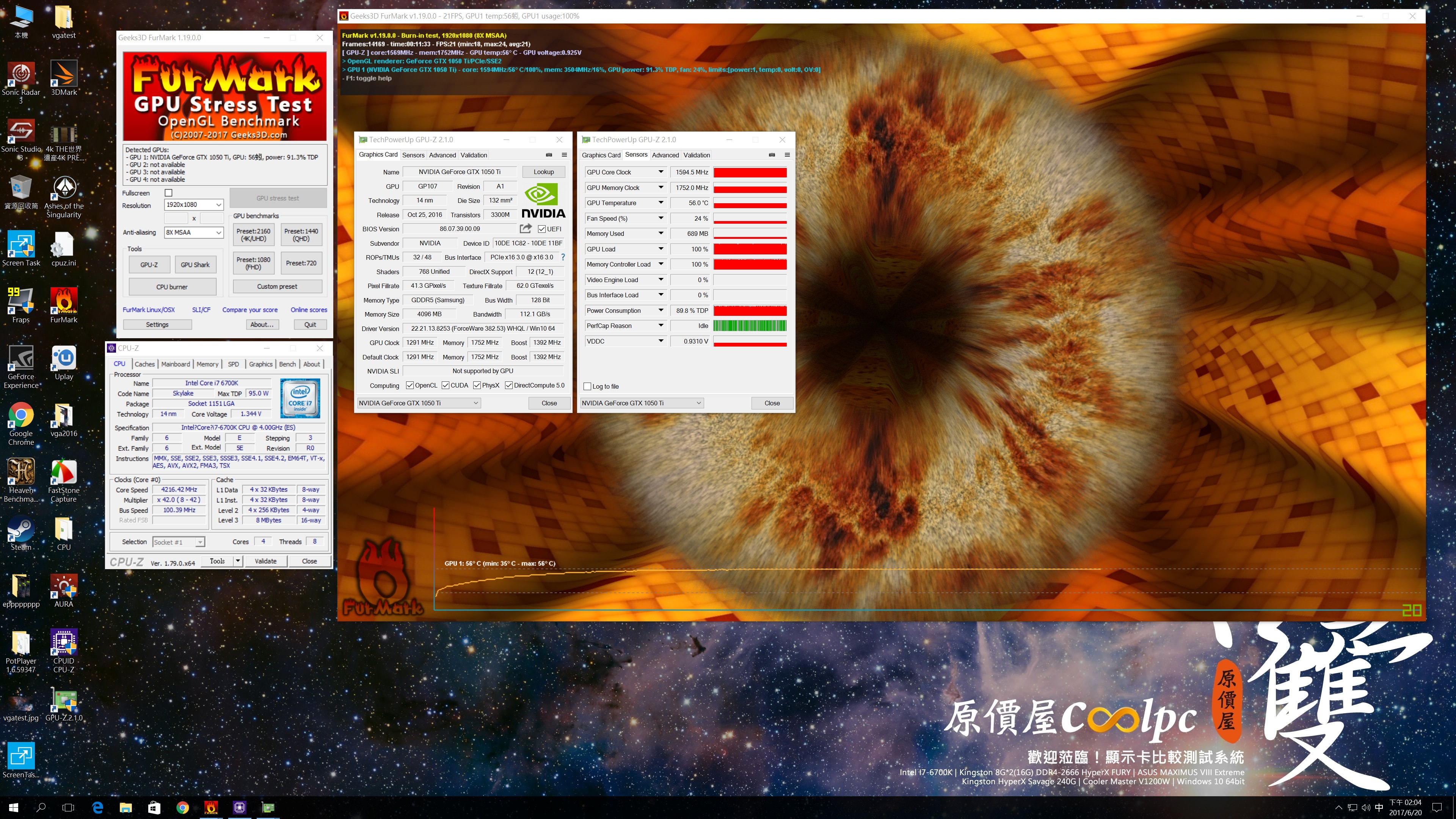Click the Intel Core i7 logo in CPU-Z
The height and width of the screenshot is (819, 1456).
[x=300, y=399]
